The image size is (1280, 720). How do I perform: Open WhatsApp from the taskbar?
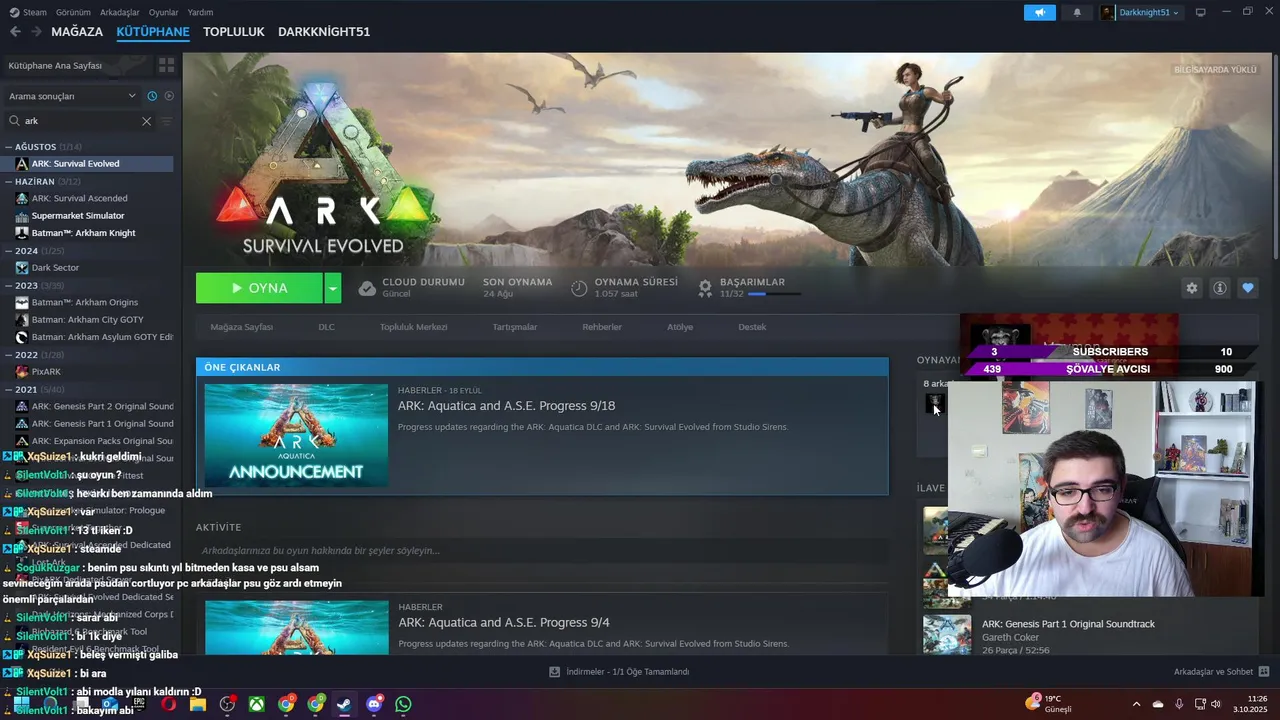click(403, 704)
